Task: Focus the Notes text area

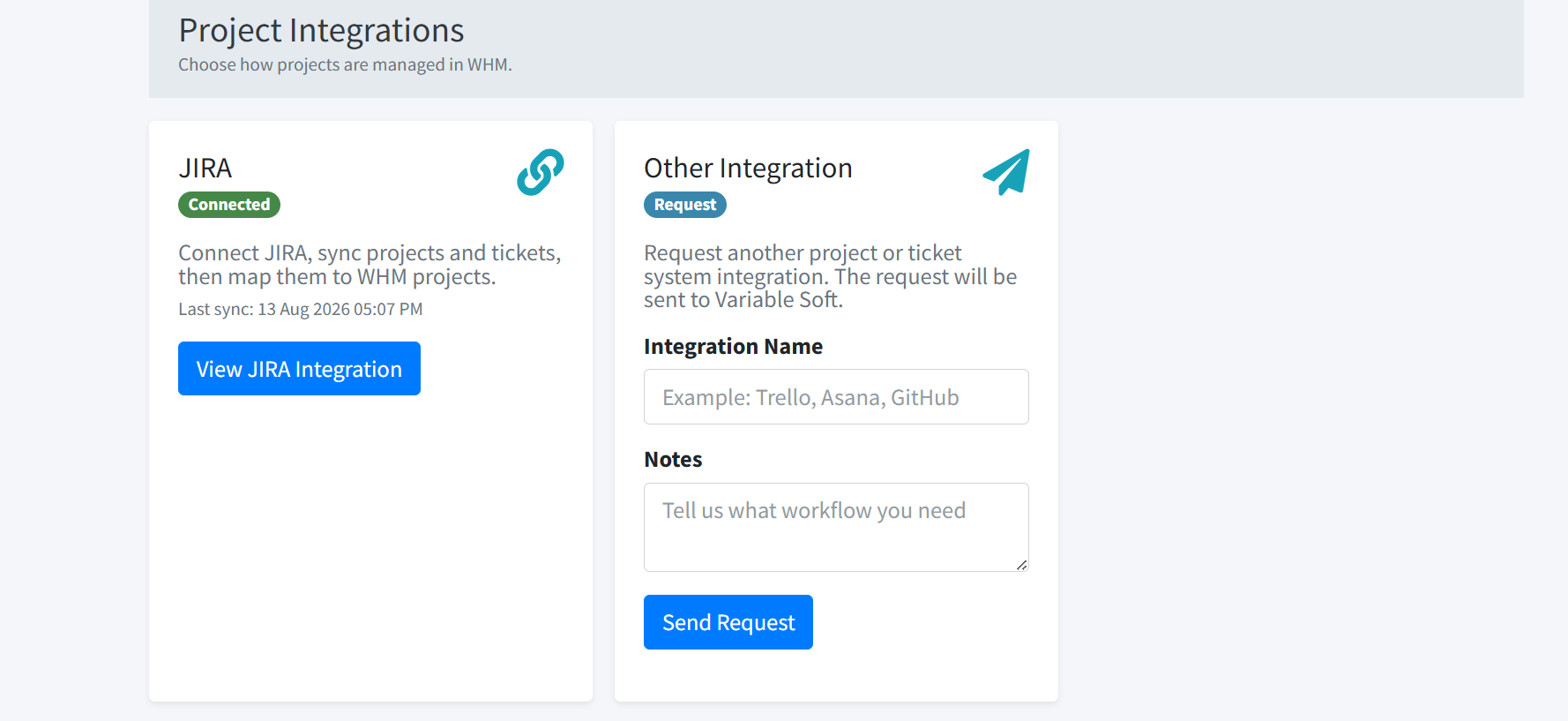Action: click(x=836, y=527)
